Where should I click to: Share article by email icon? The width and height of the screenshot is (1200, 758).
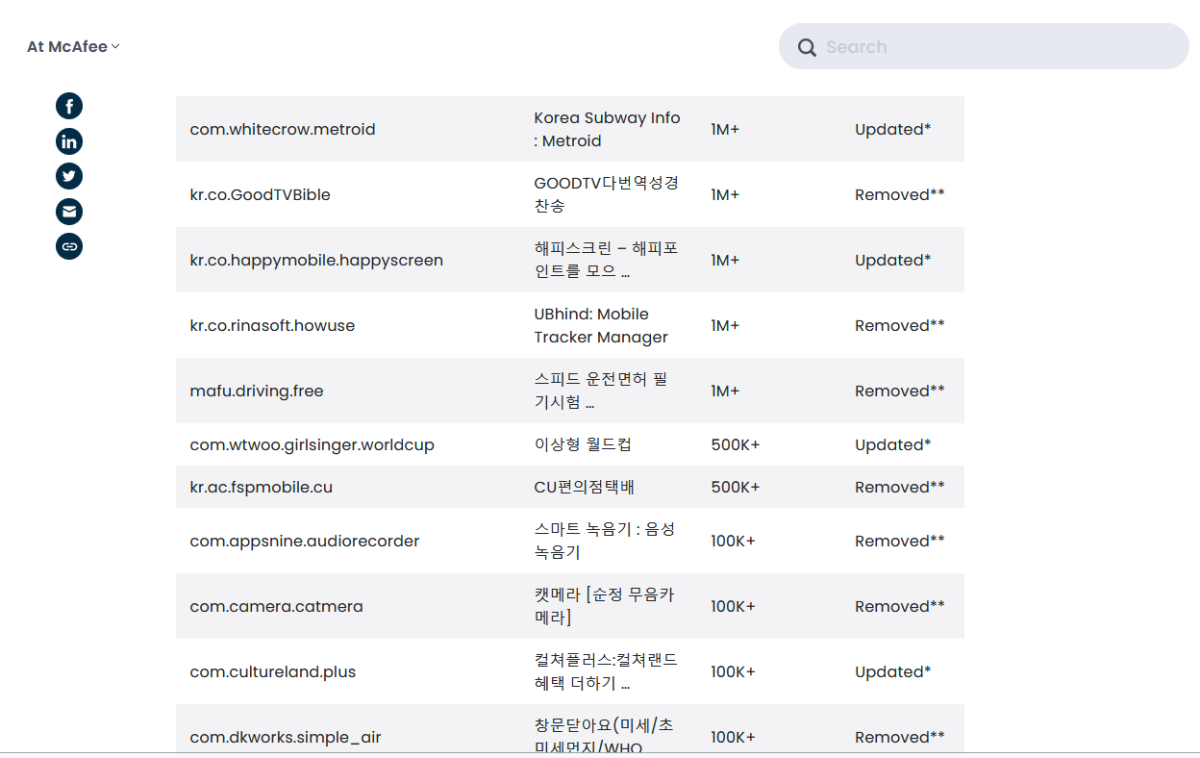pyautogui.click(x=69, y=211)
